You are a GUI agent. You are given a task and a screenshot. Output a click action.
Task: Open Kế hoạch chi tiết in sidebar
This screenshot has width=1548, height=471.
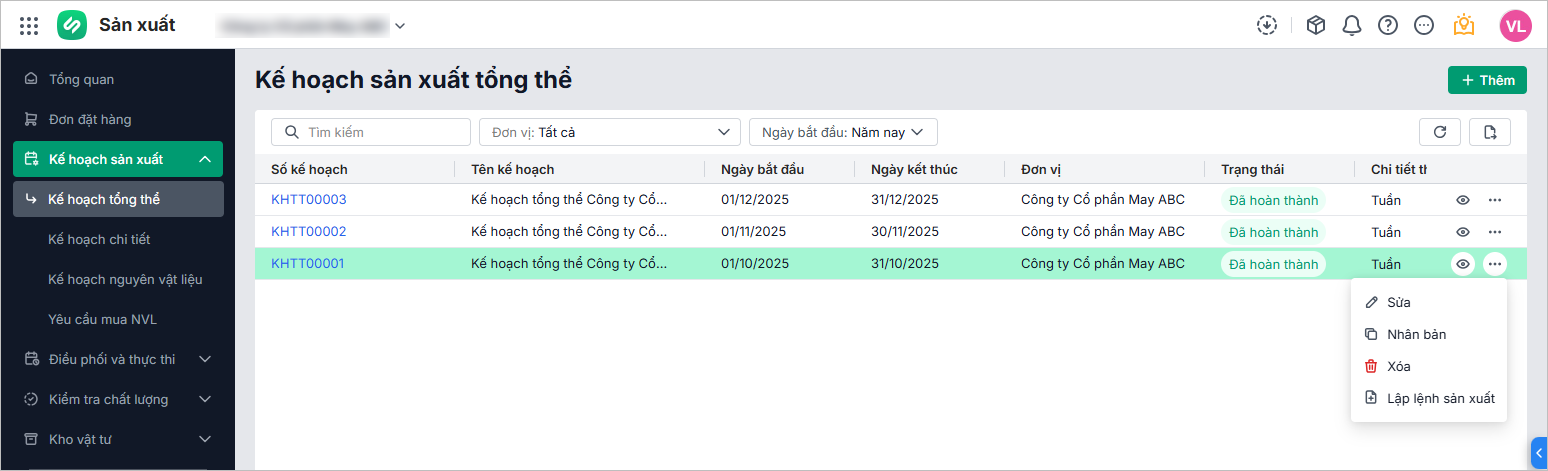(99, 239)
